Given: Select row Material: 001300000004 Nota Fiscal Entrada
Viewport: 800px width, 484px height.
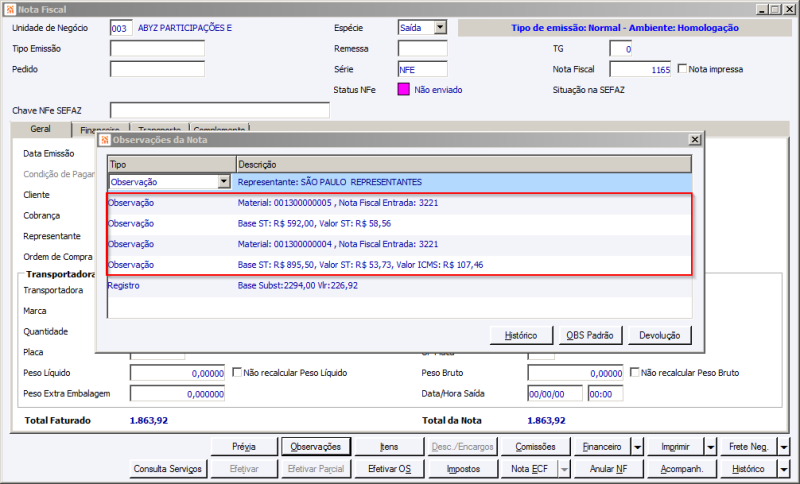Looking at the screenshot, I should (399, 244).
